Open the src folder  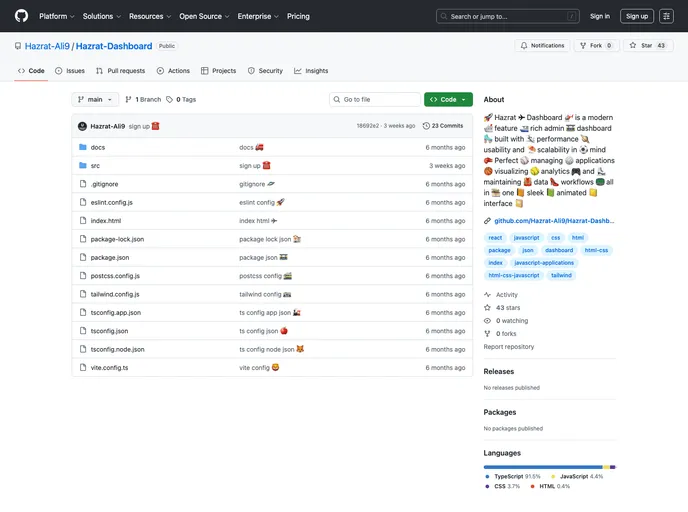click(x=95, y=166)
